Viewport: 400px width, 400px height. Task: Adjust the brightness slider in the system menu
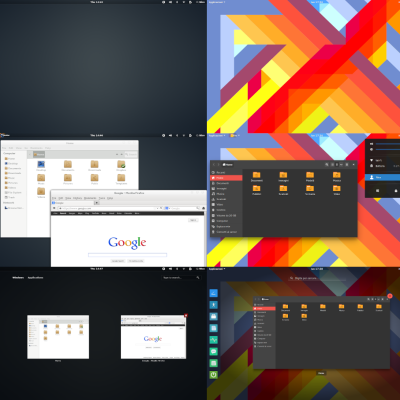coord(389,150)
